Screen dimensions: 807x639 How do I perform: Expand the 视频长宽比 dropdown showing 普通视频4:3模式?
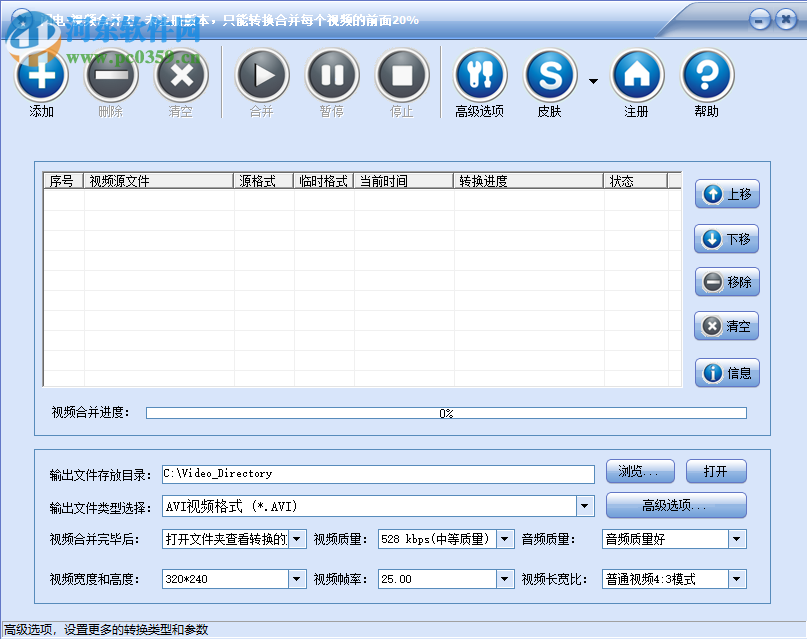tap(735, 579)
